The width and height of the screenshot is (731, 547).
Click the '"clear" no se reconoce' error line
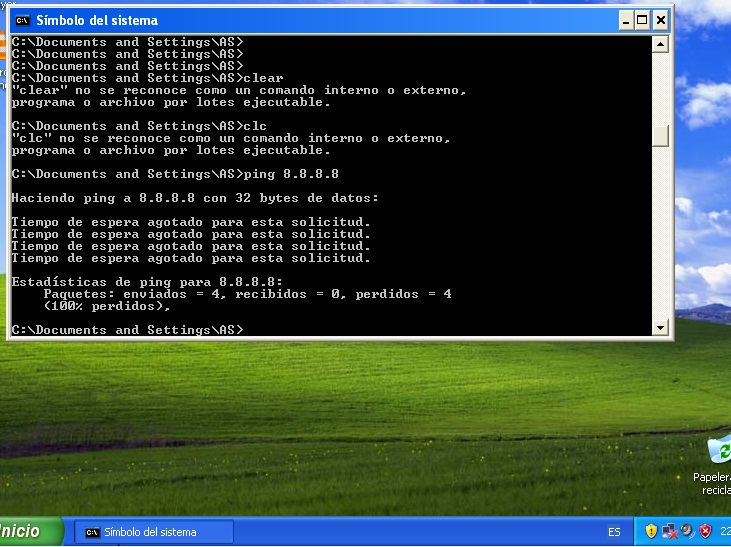point(239,90)
